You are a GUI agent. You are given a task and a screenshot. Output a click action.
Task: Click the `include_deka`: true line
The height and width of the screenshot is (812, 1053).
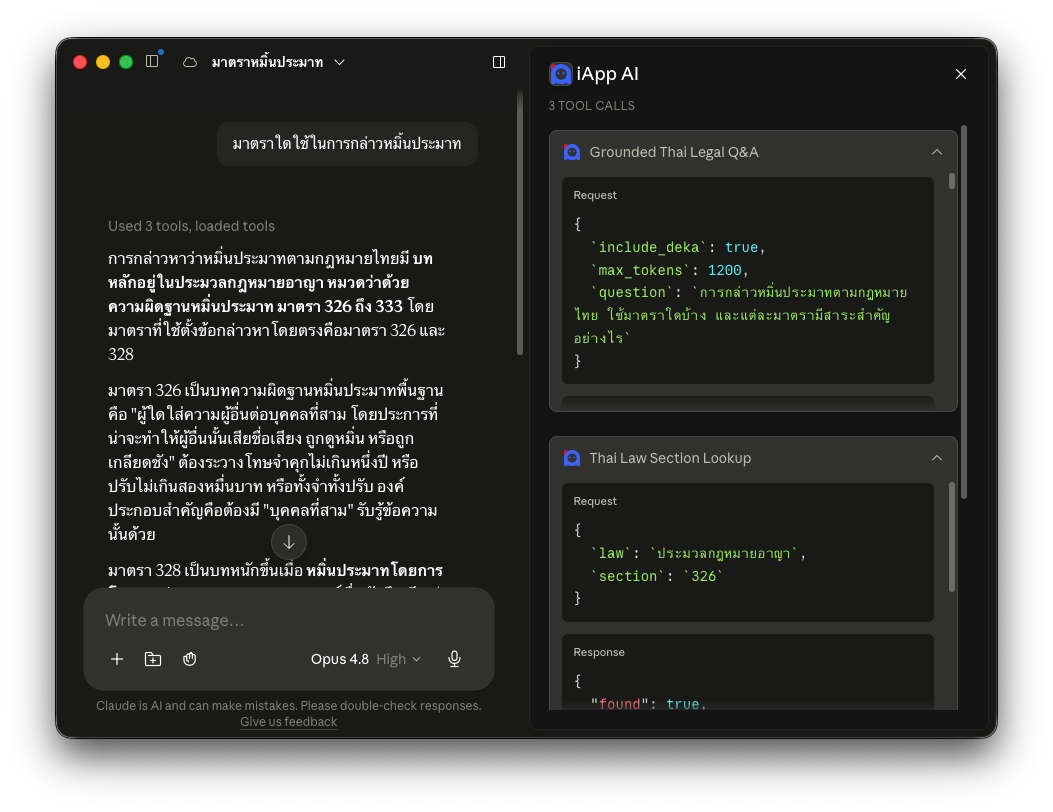tap(678, 247)
